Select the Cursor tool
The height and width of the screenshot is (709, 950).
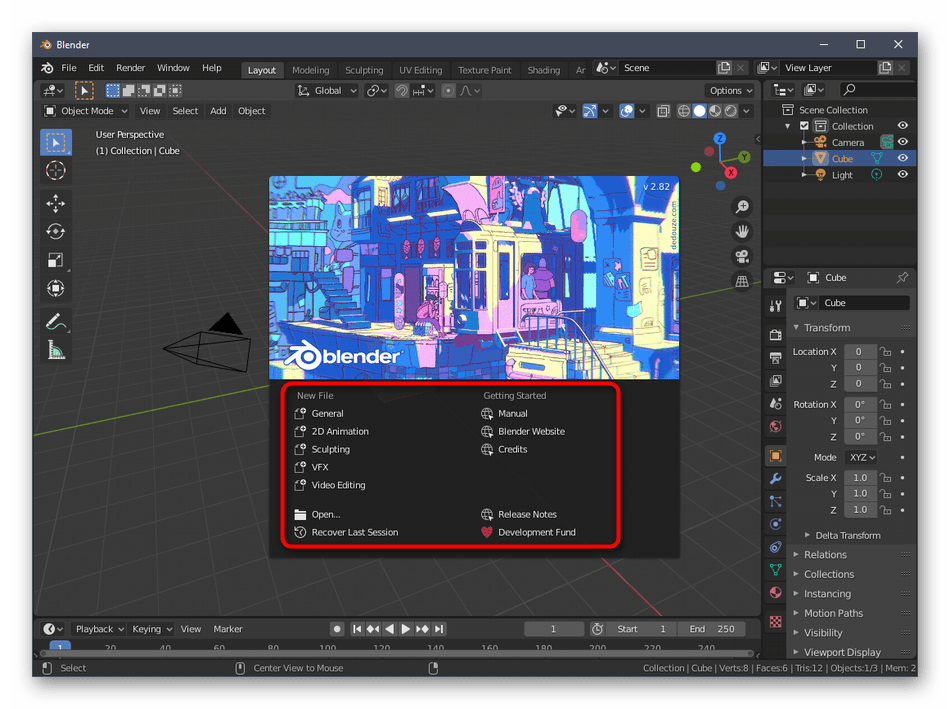56,171
